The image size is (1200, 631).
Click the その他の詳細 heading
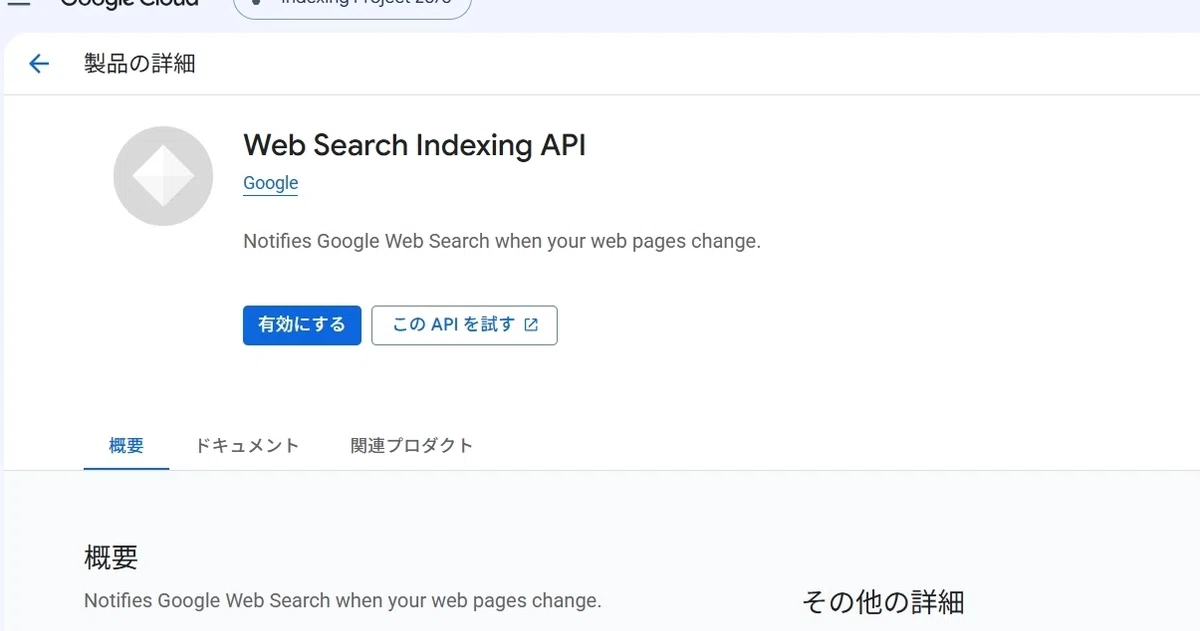pyautogui.click(x=883, y=601)
